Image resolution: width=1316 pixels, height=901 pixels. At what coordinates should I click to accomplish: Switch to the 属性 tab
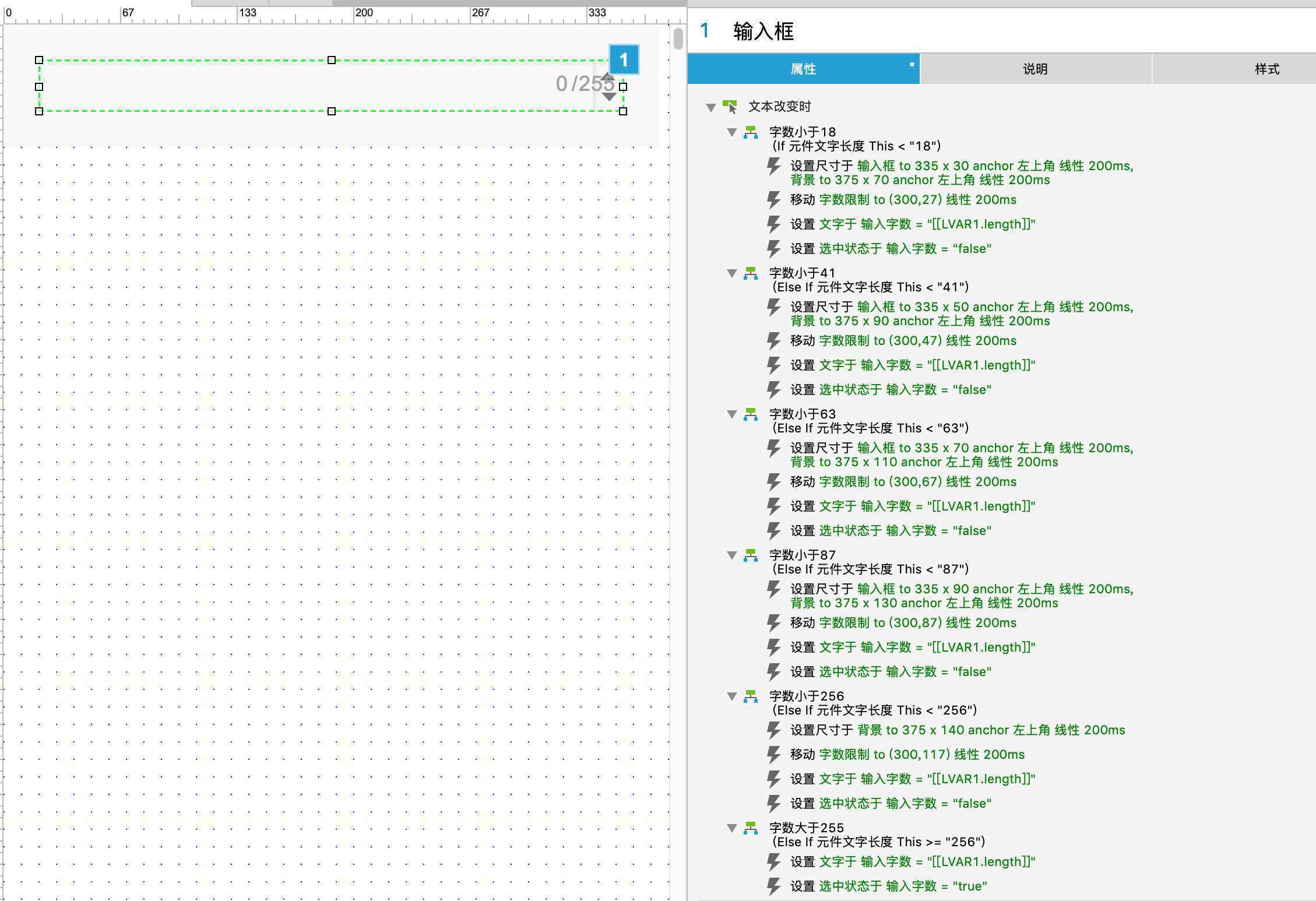click(803, 69)
